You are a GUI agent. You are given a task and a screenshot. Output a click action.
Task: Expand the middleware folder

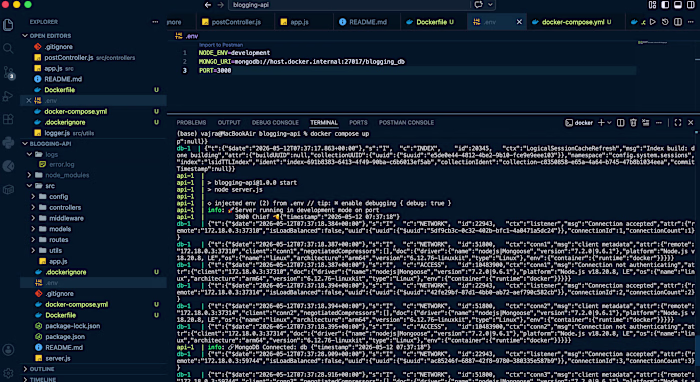pyautogui.click(x=93, y=218)
